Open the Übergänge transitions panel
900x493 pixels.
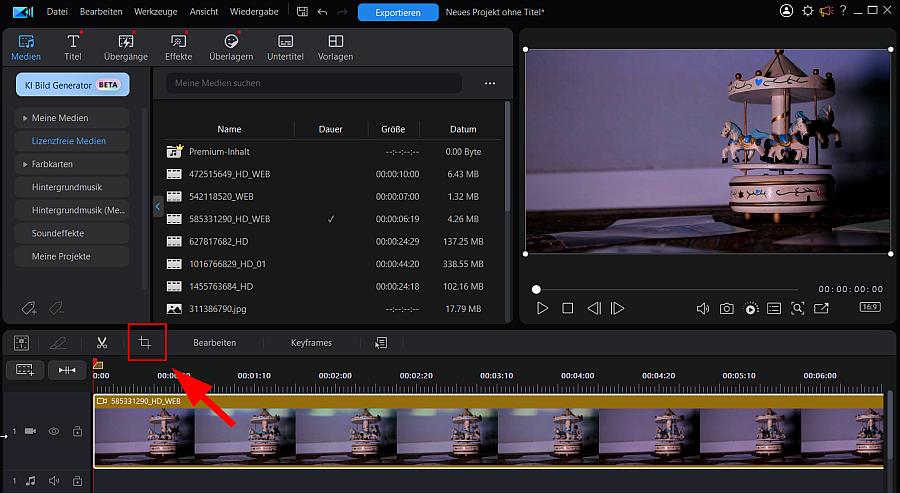[x=125, y=47]
